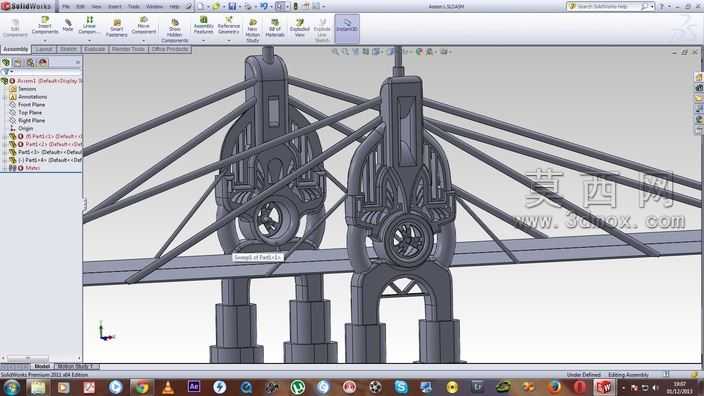Start a New Motion Study
This screenshot has width=704, height=396.
[x=252, y=31]
